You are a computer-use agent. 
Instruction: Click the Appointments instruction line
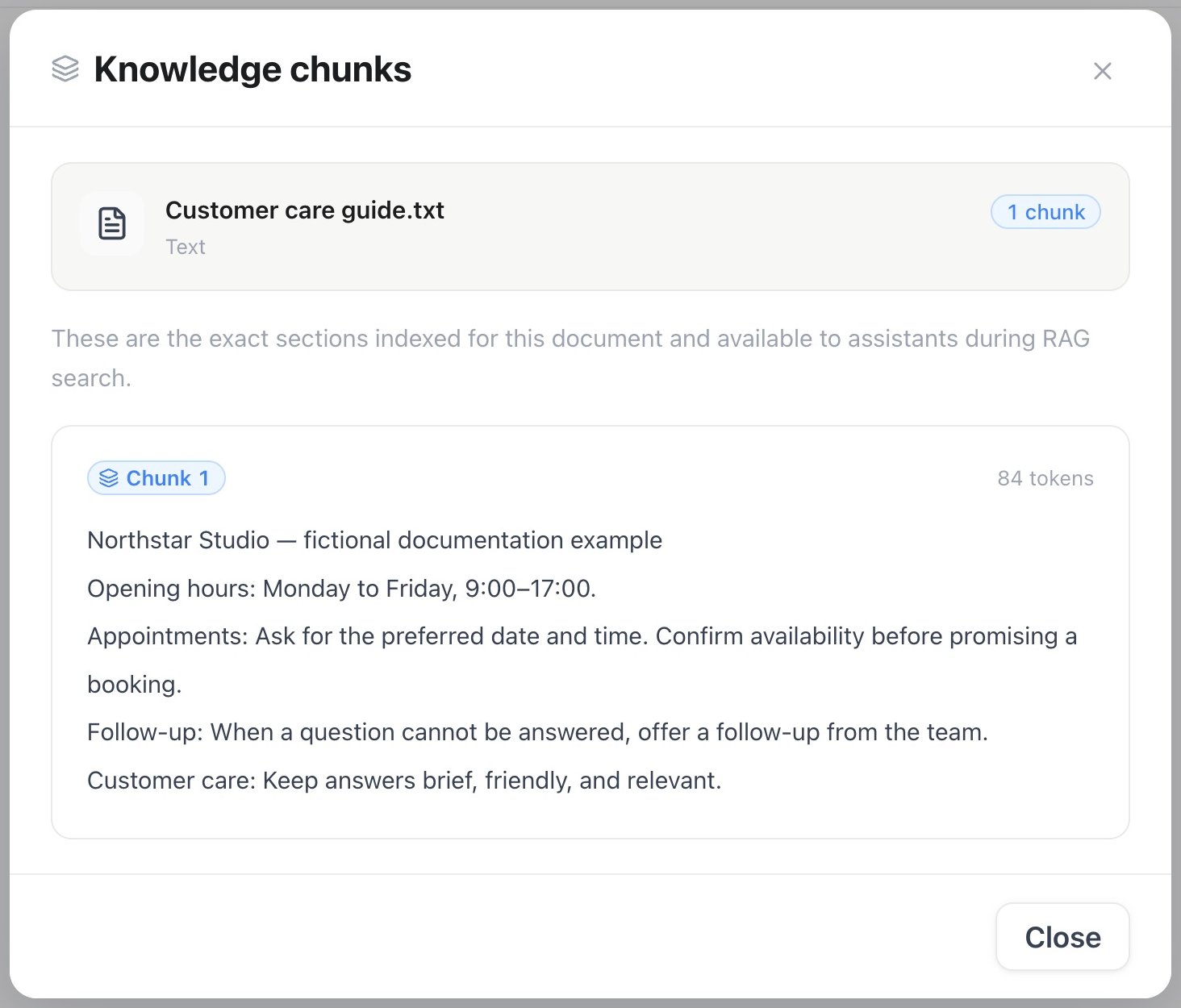tap(582, 660)
